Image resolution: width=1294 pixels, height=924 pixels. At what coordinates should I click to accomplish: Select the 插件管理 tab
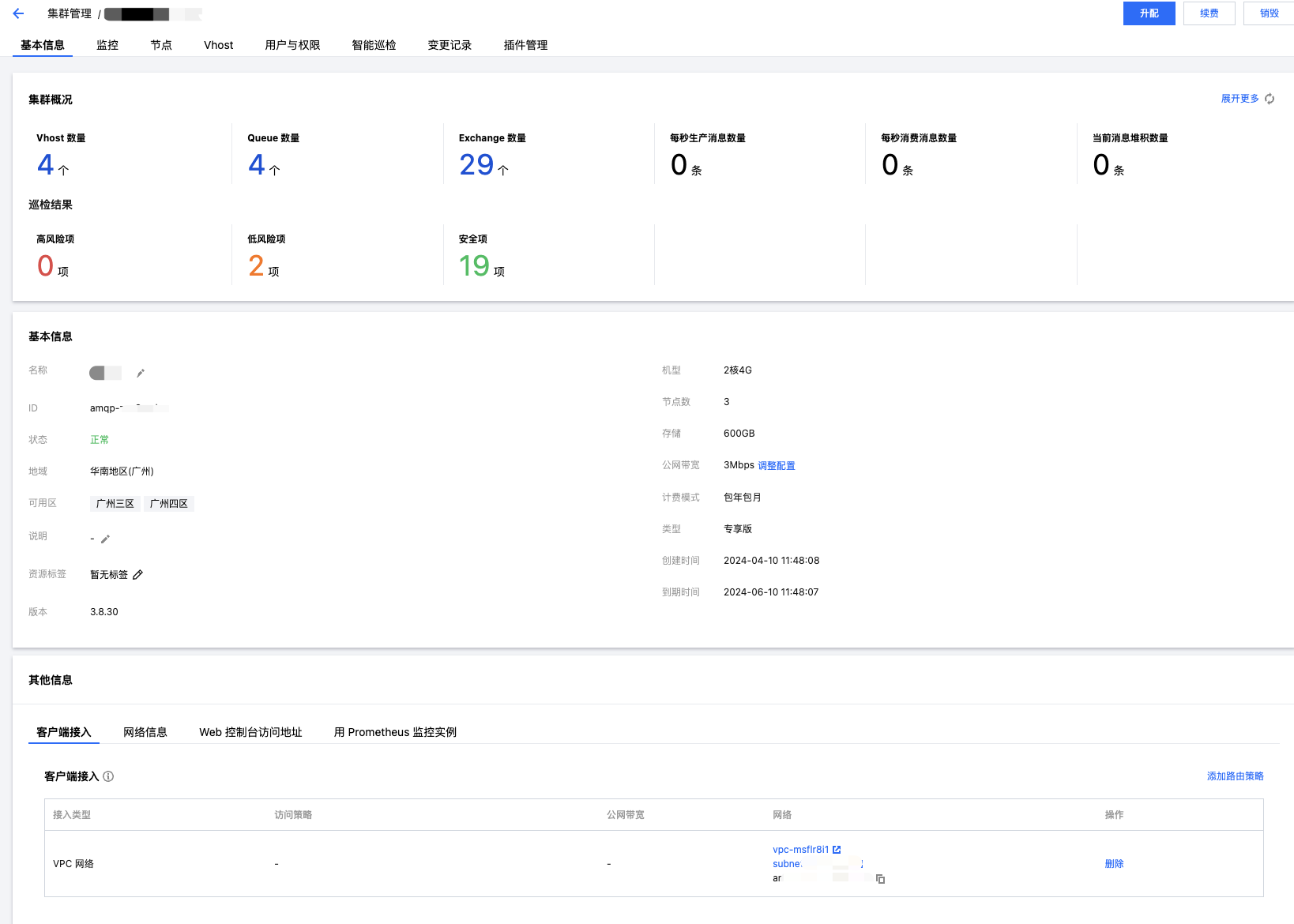525,45
